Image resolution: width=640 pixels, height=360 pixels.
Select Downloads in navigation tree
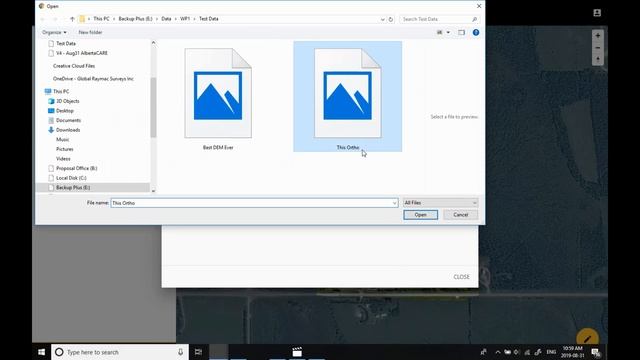point(68,130)
